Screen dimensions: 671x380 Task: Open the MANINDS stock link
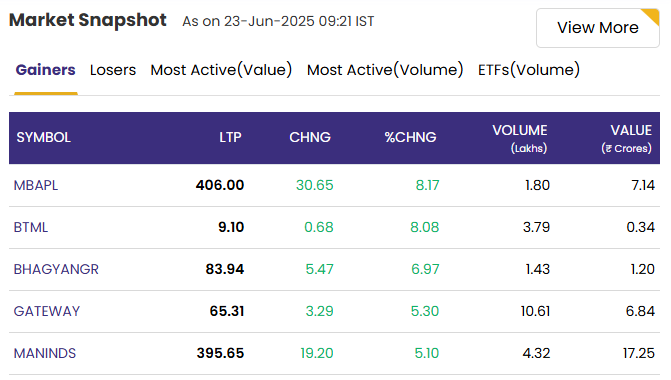pos(45,353)
